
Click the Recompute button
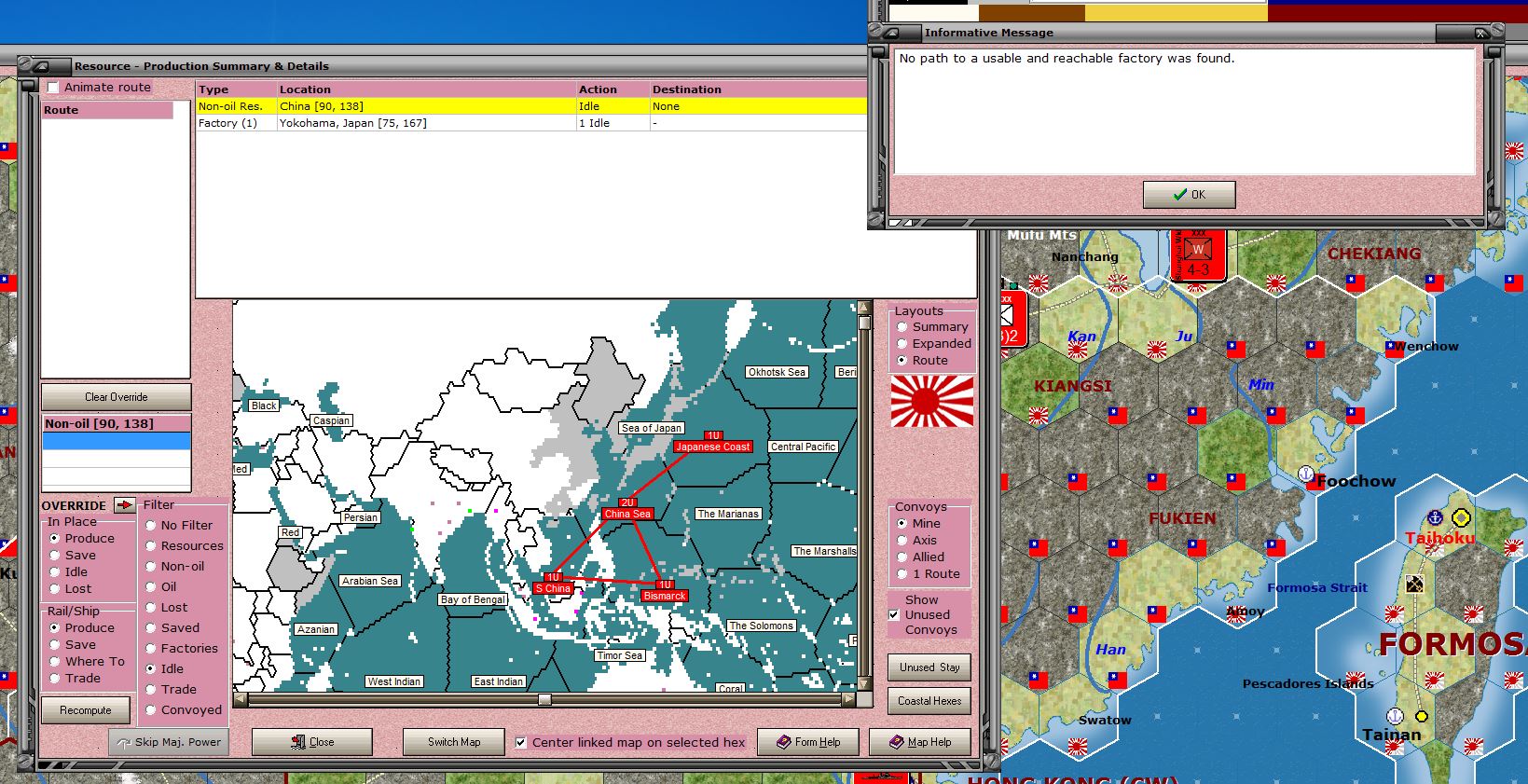click(85, 710)
